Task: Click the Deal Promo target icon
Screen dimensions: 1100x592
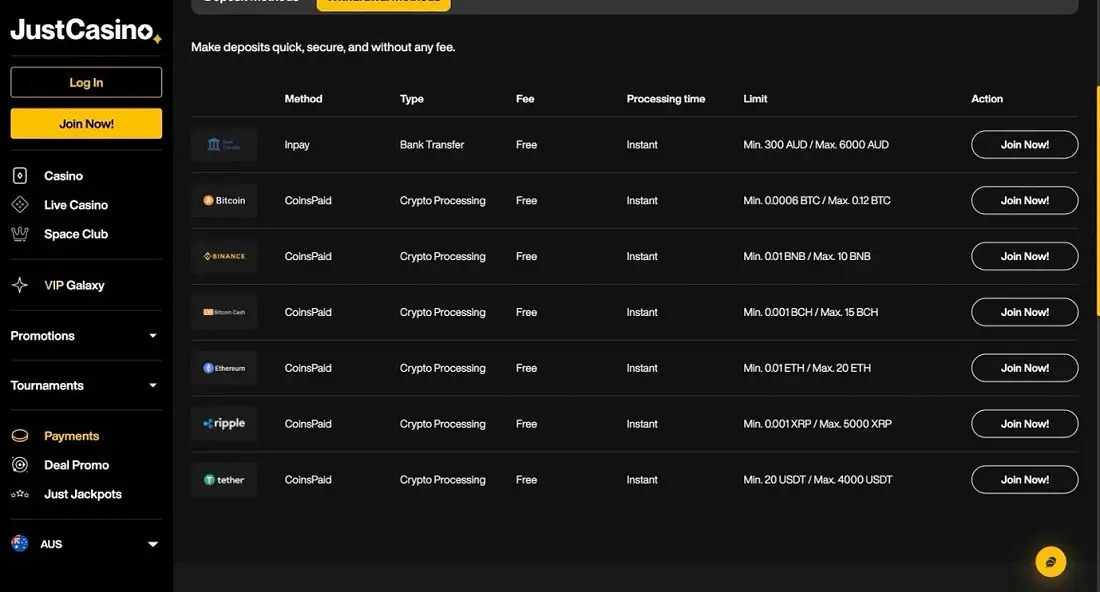Action: coord(20,464)
